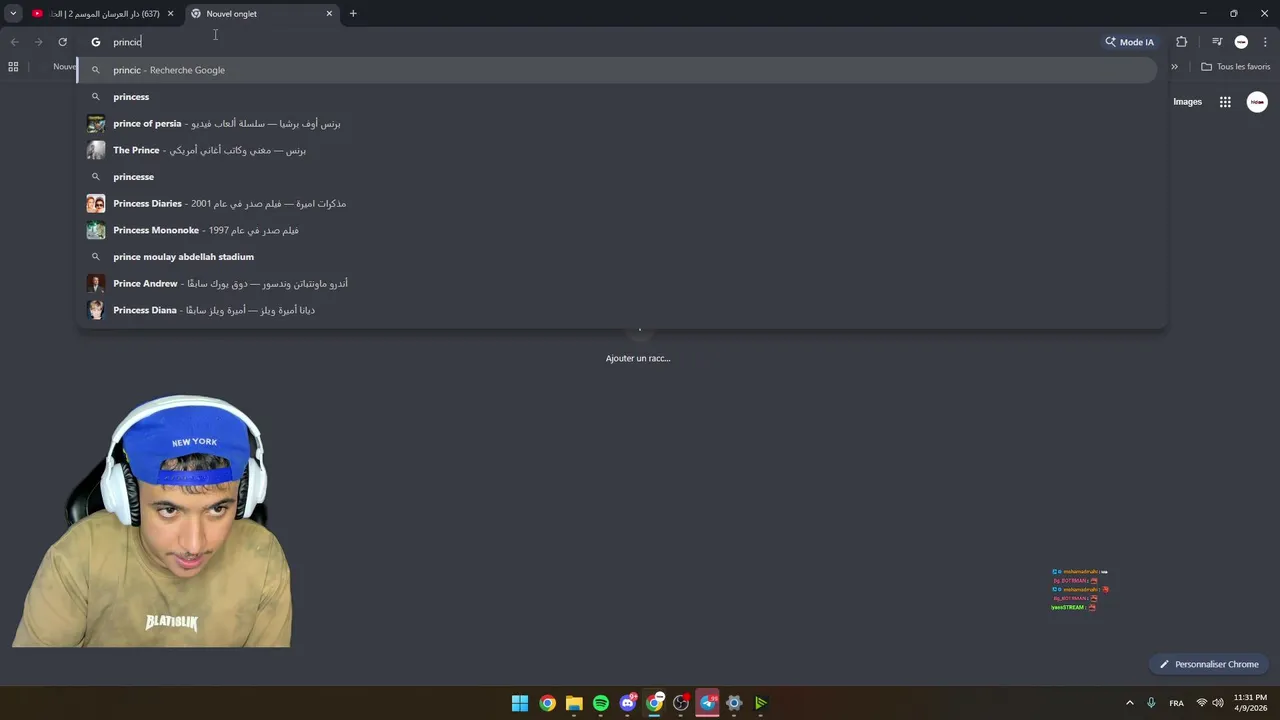Expand hidden bookmarks with double-chevron
Image resolution: width=1280 pixels, height=720 pixels.
(x=1174, y=67)
